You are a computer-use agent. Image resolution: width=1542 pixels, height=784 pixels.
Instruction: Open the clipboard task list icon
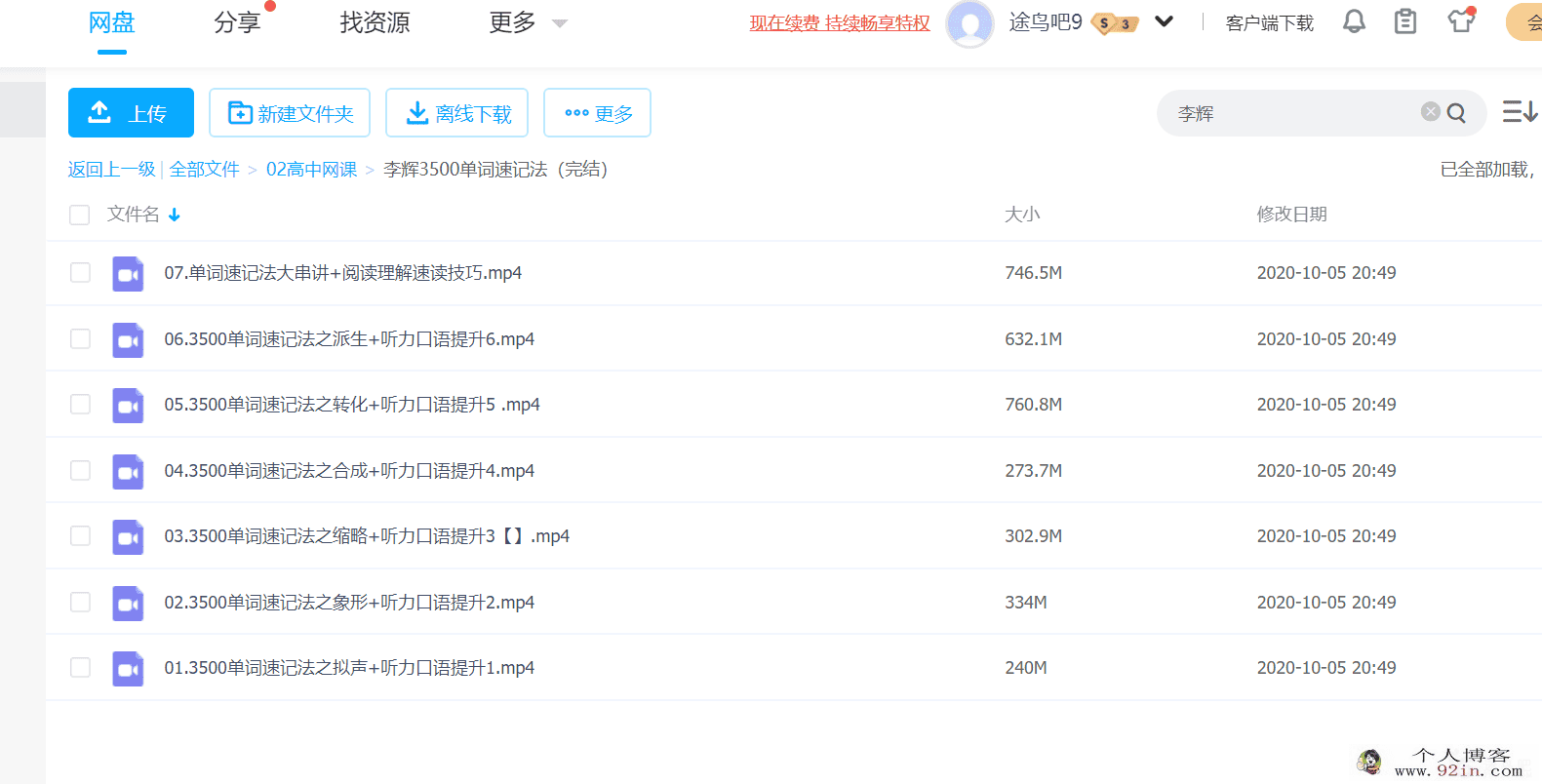point(1405,21)
